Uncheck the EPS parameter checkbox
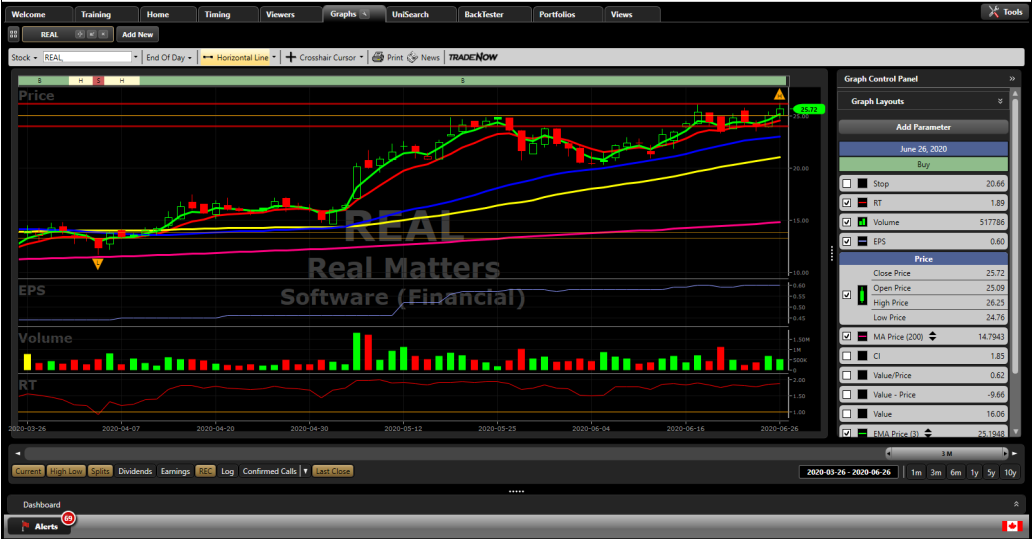Image resolution: width=1032 pixels, height=539 pixels. pyautogui.click(x=846, y=241)
